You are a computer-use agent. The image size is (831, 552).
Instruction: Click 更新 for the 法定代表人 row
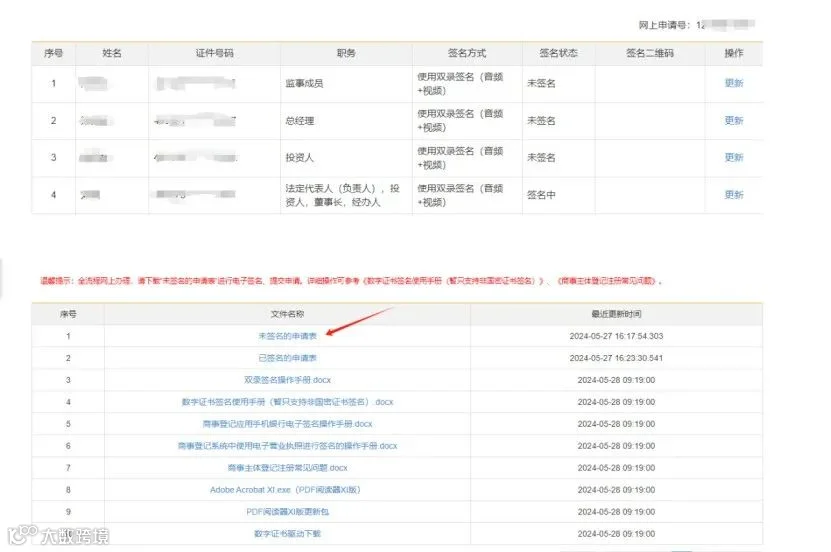[734, 195]
